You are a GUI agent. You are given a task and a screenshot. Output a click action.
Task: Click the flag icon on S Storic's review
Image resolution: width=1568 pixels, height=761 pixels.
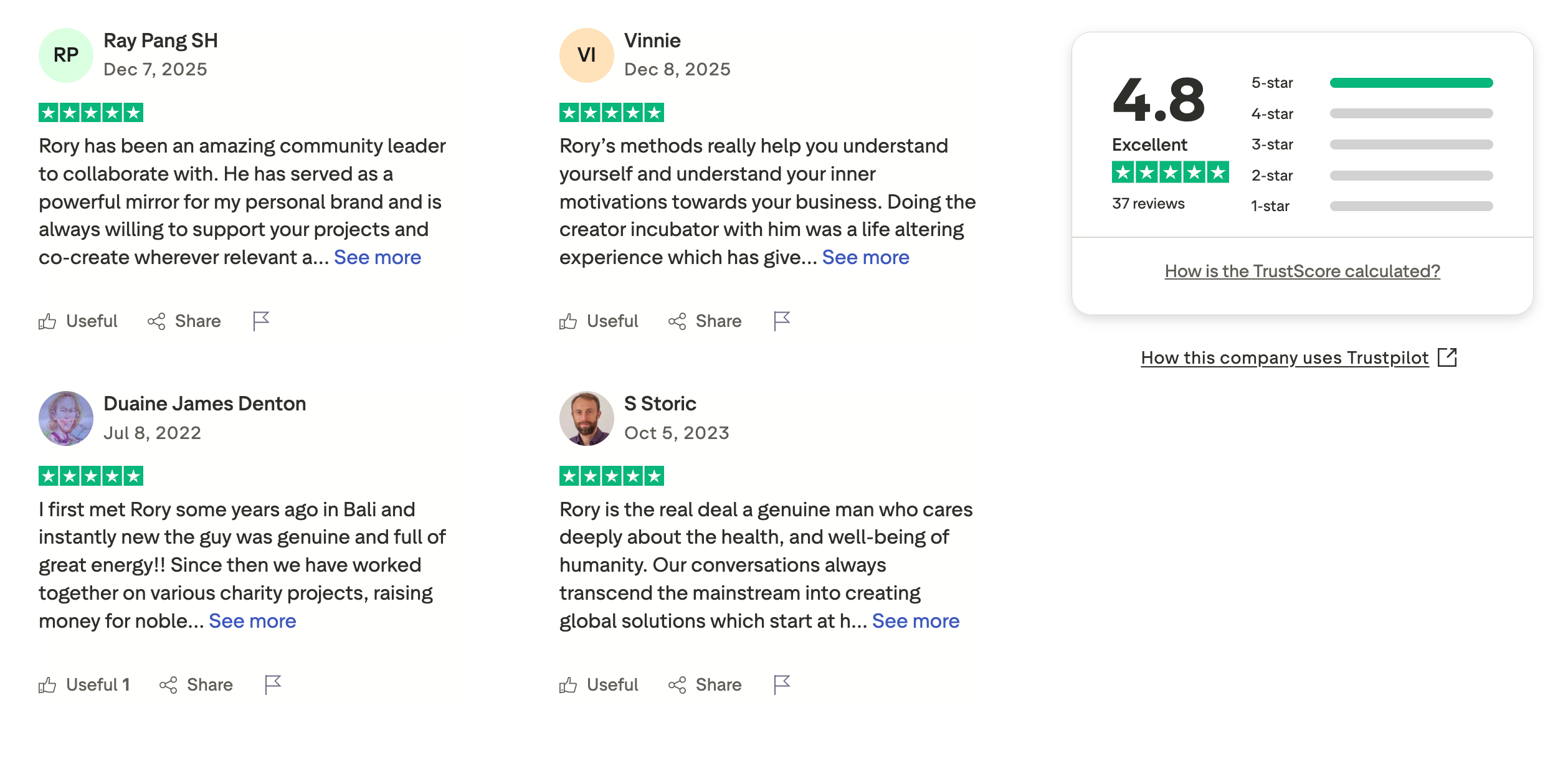click(x=782, y=685)
